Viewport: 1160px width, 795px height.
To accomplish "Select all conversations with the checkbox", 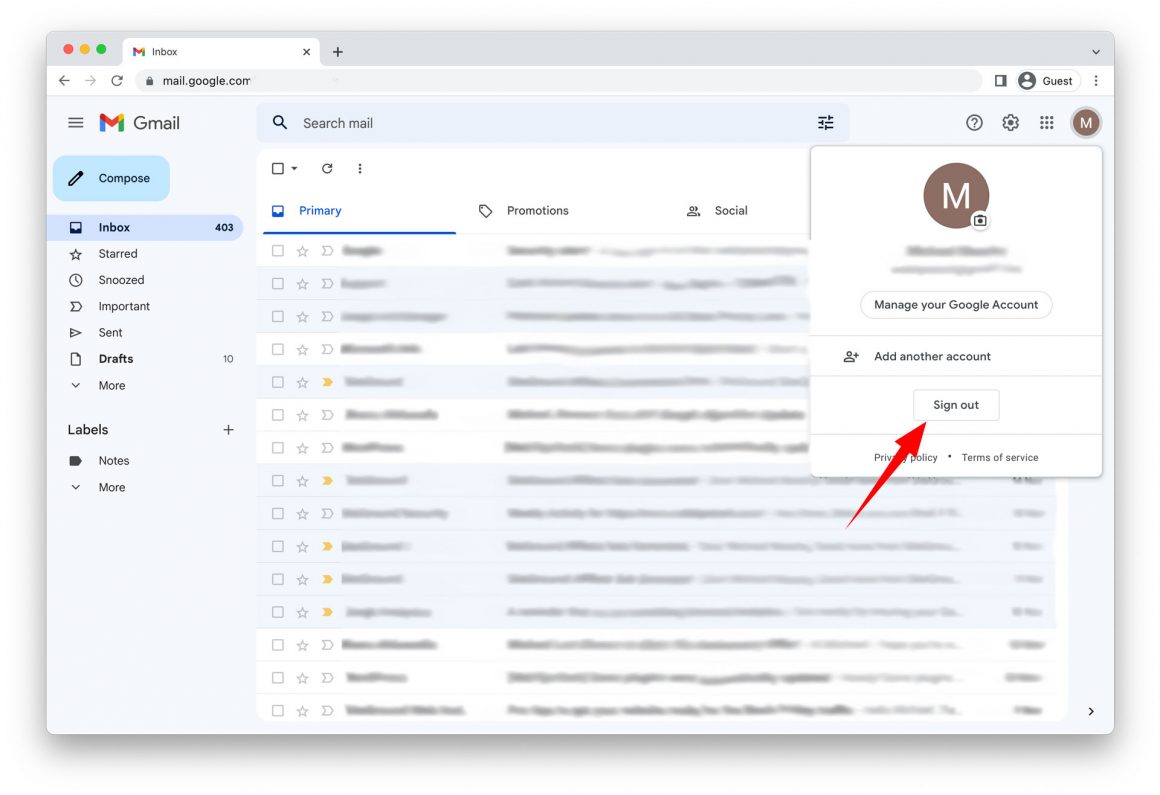I will (x=277, y=168).
